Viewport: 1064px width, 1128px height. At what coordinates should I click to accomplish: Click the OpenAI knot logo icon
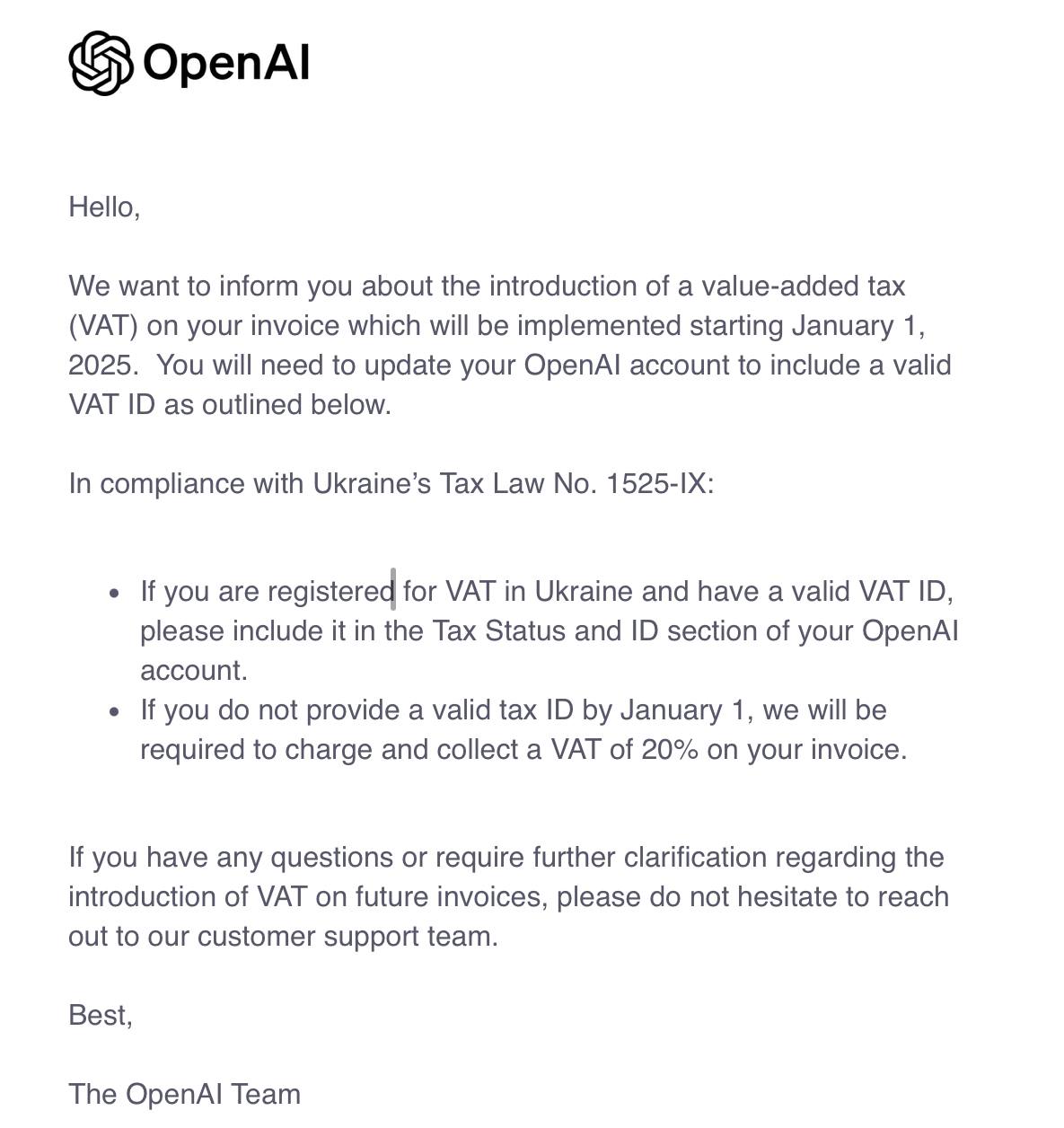(x=101, y=63)
